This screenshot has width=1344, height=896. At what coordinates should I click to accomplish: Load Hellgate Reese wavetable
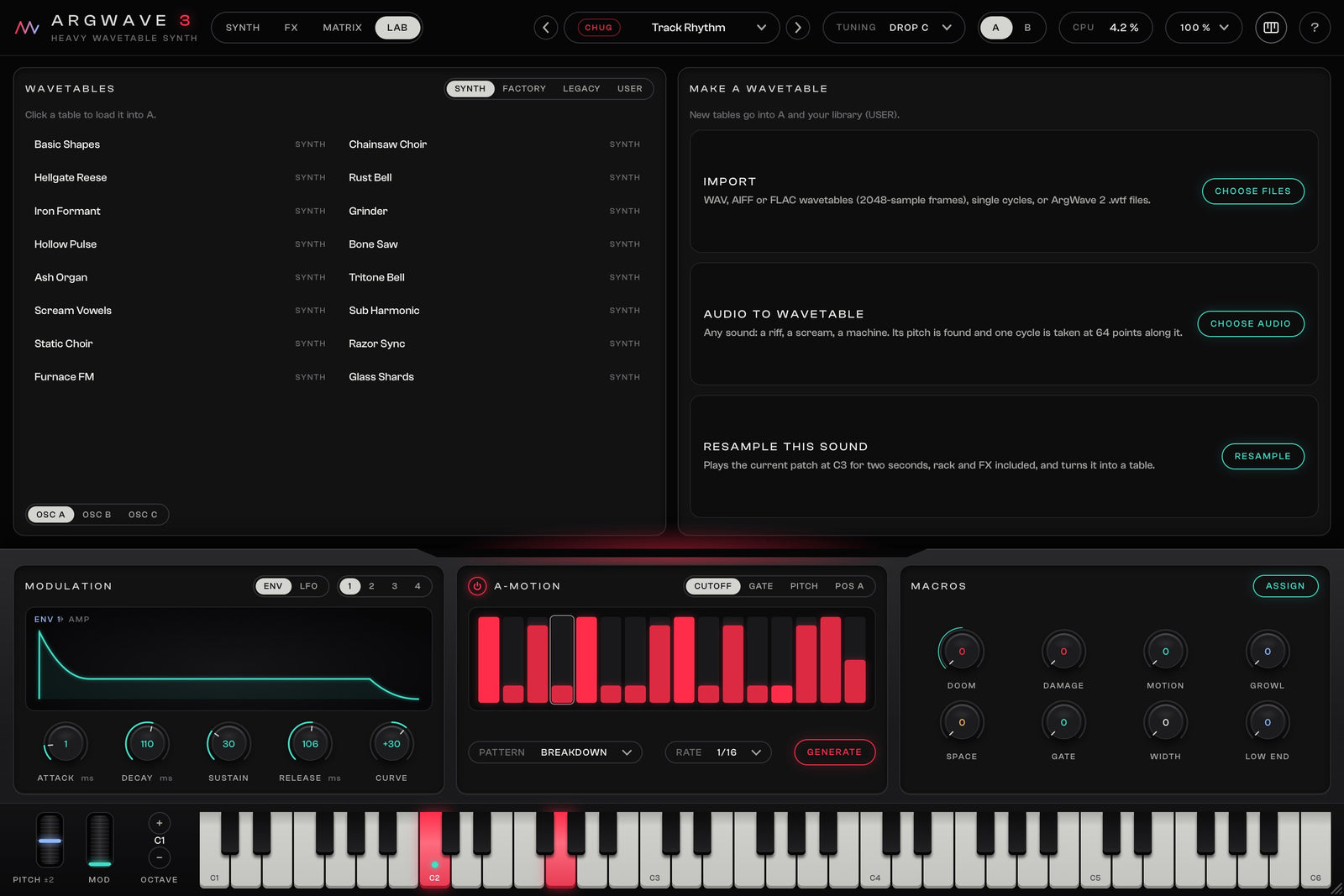click(x=180, y=178)
